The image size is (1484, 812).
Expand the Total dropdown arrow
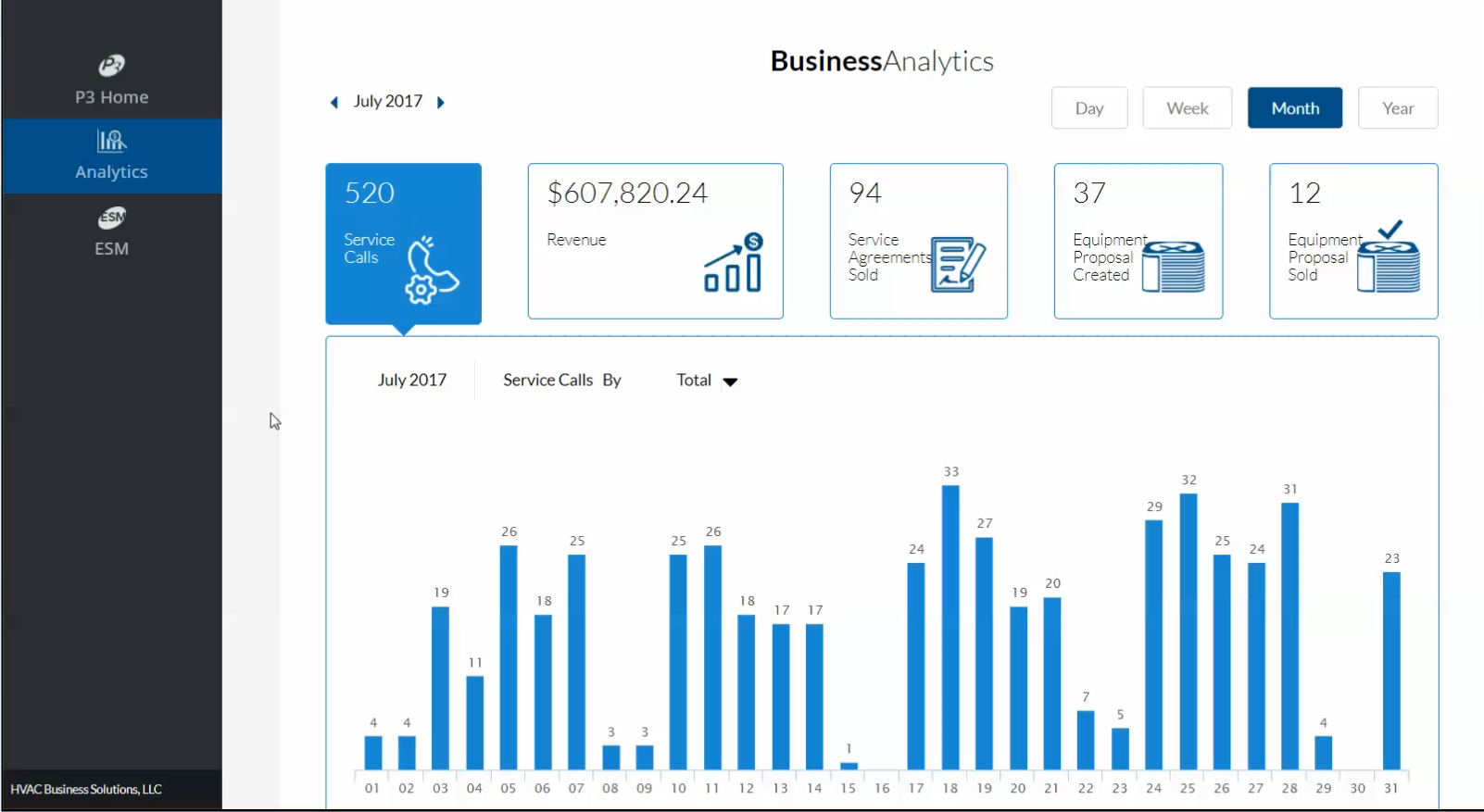[730, 381]
